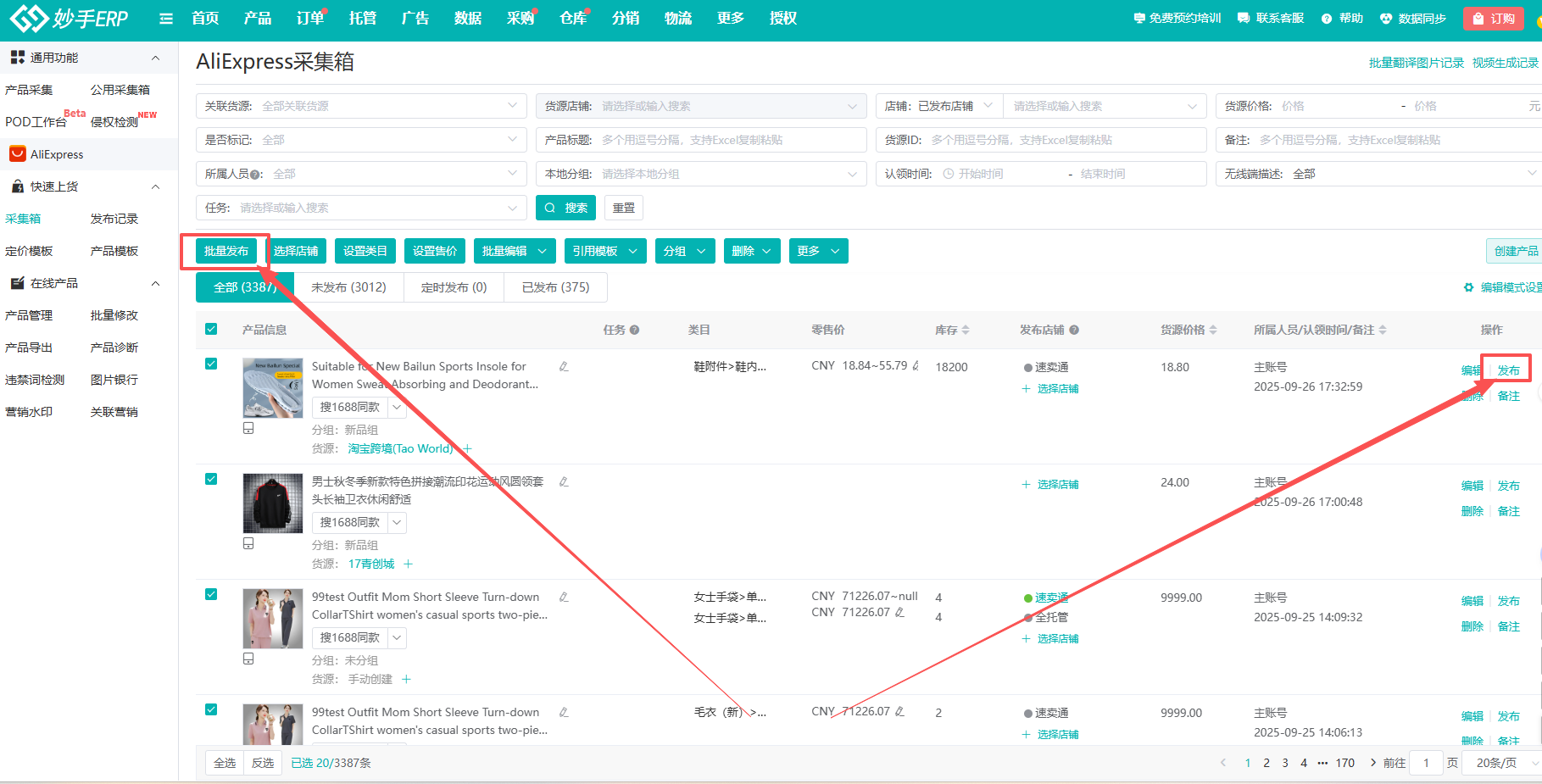This screenshot has height=784, width=1542.
Task: Click the 妙手ERP logo
Action: (69, 19)
